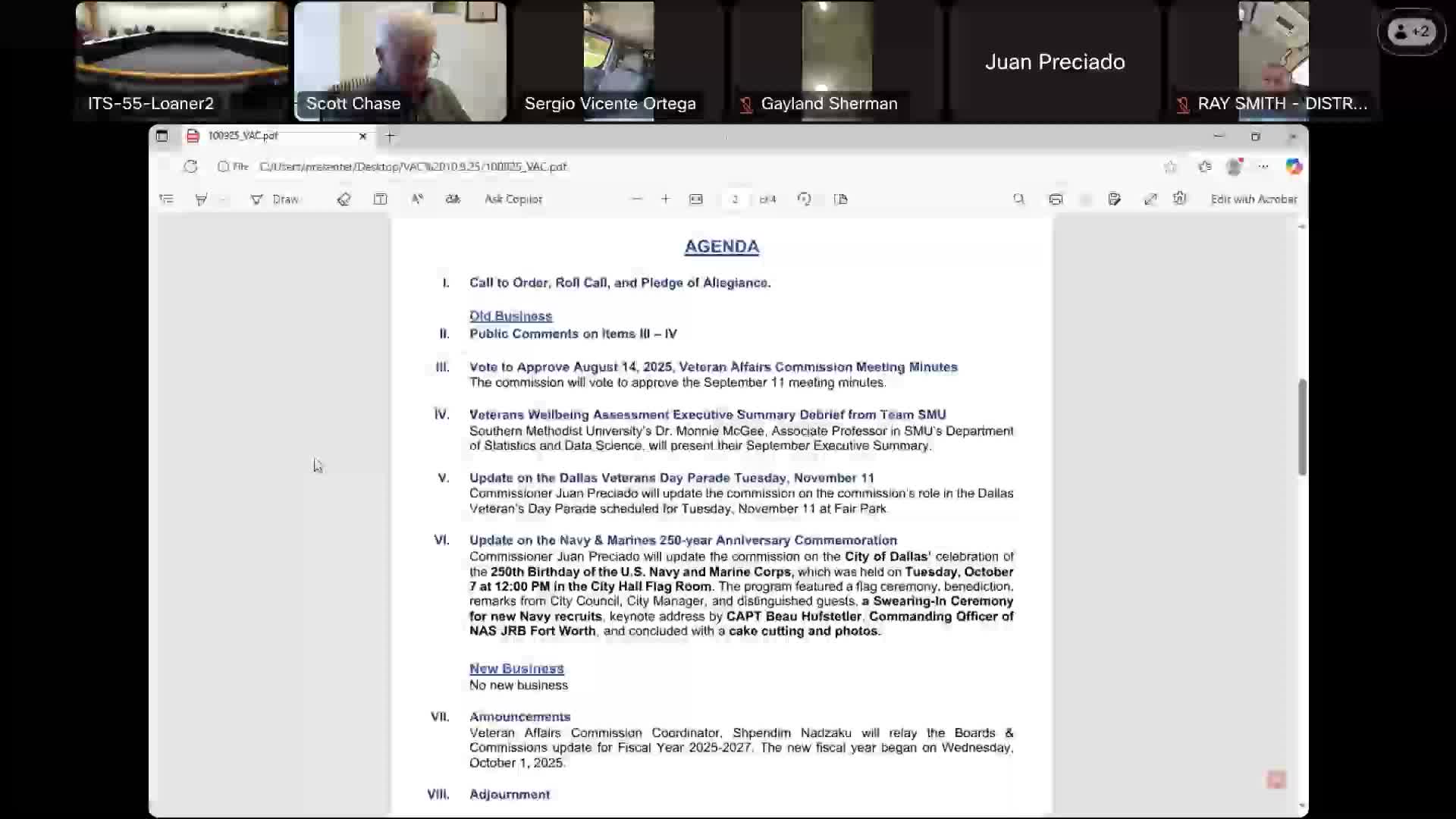Select the Erase tool
1456x819 pixels.
[344, 199]
